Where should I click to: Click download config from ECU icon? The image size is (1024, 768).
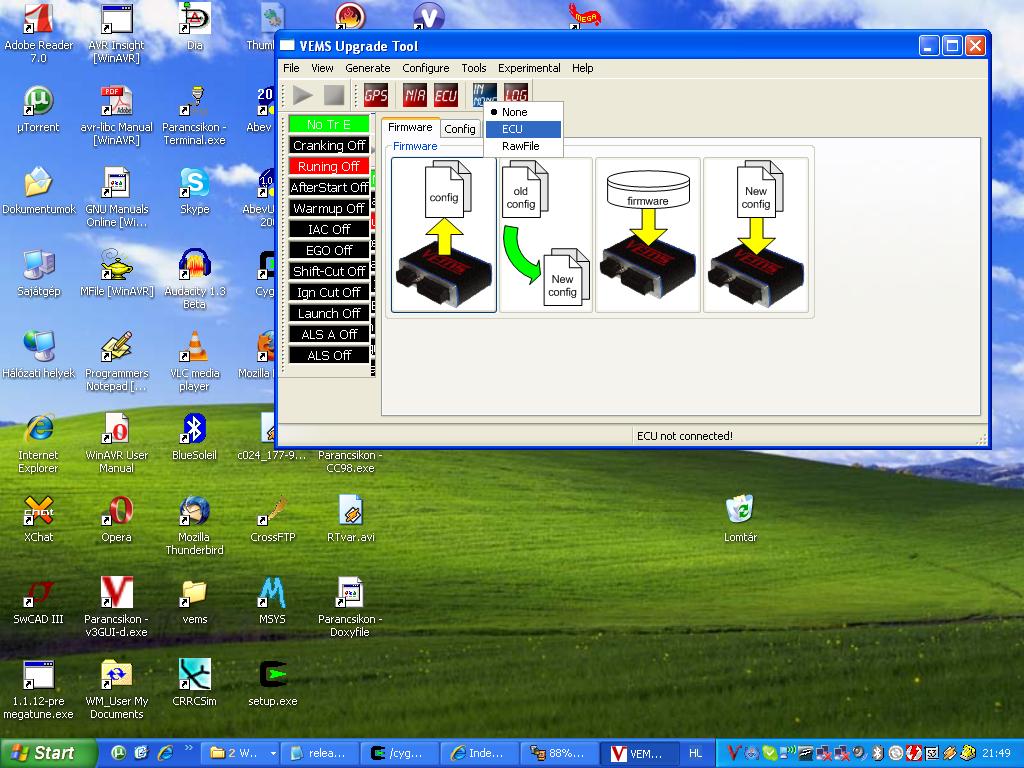(x=444, y=235)
